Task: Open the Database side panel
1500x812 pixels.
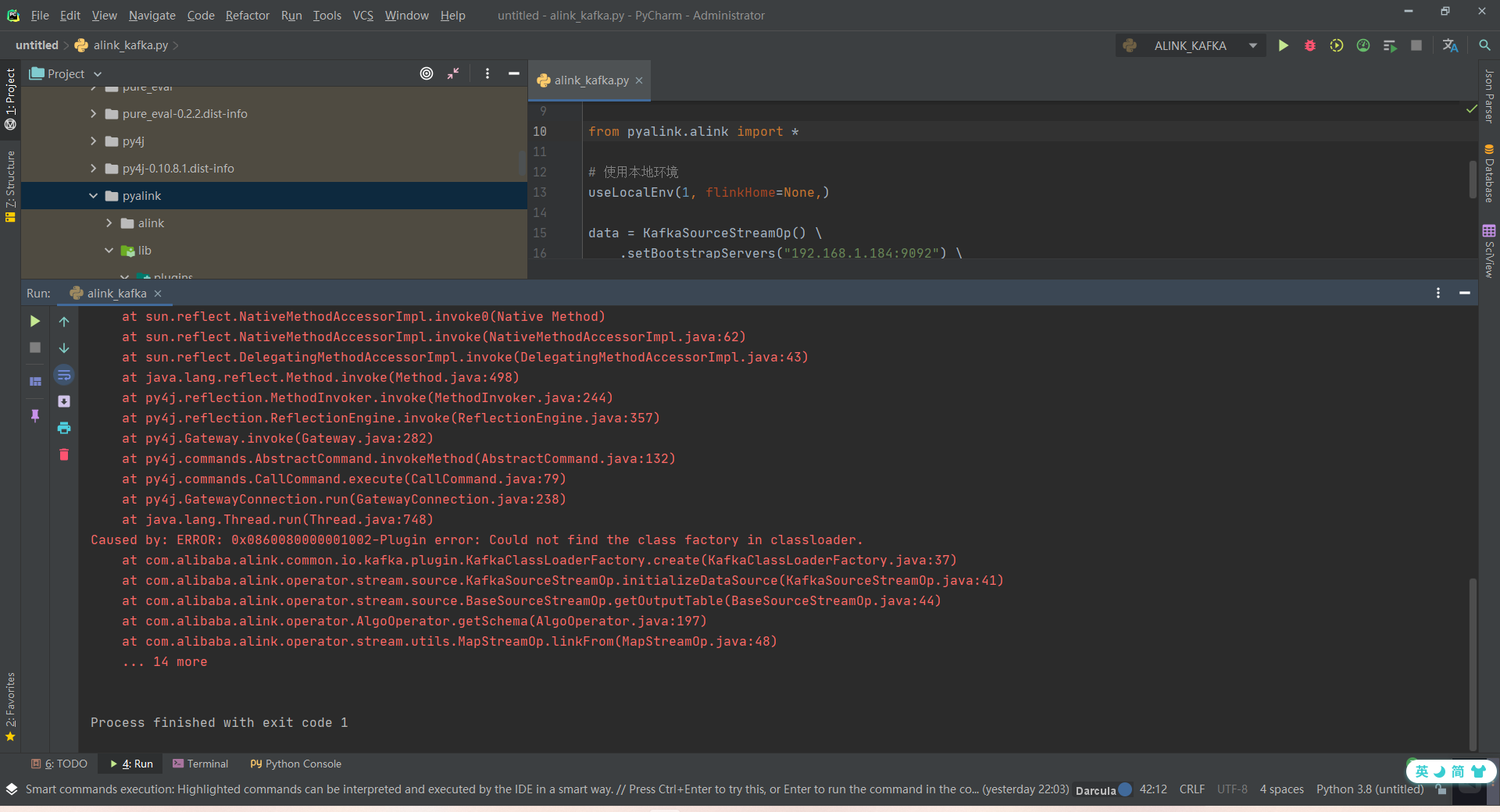Action: [x=1489, y=173]
